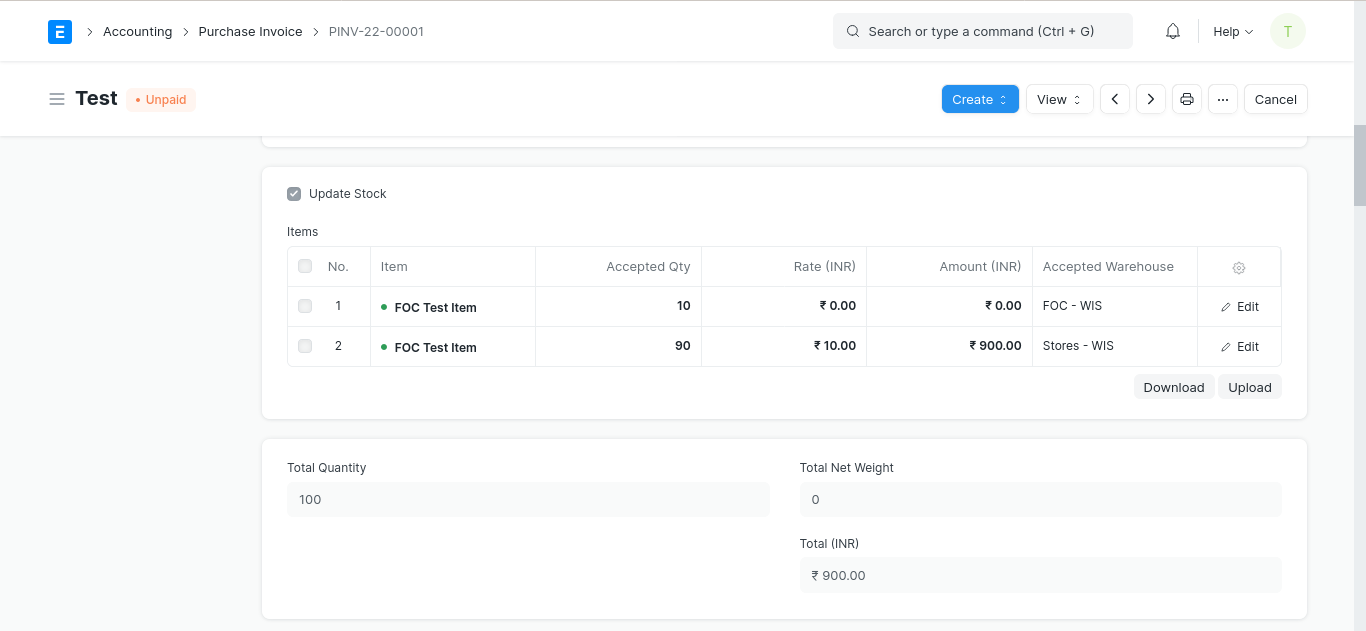
Task: Open items table settings gear
Action: (1239, 268)
